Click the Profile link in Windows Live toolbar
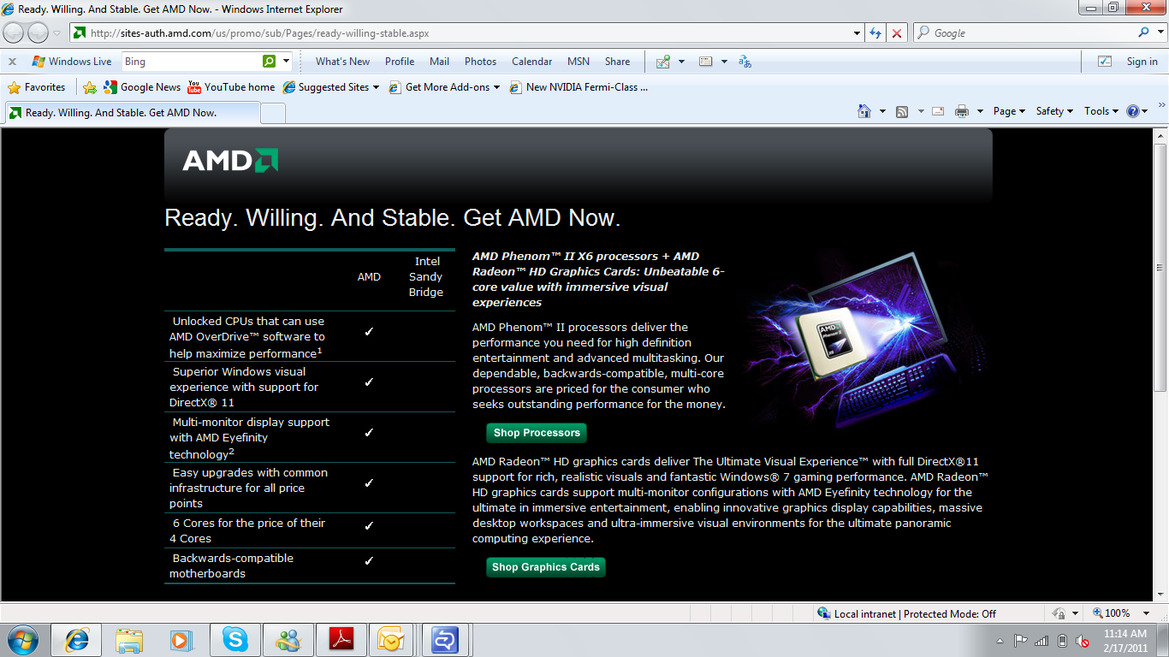 tap(400, 61)
